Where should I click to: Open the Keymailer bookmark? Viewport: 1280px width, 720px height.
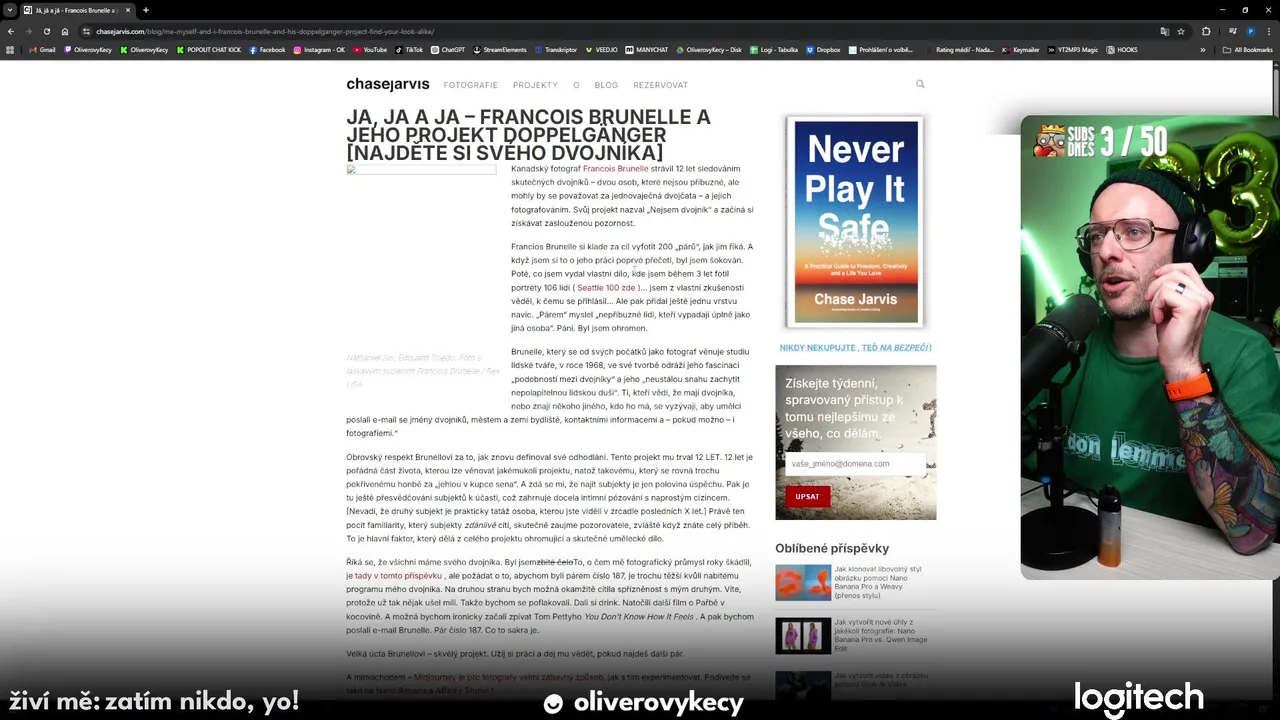click(1021, 49)
